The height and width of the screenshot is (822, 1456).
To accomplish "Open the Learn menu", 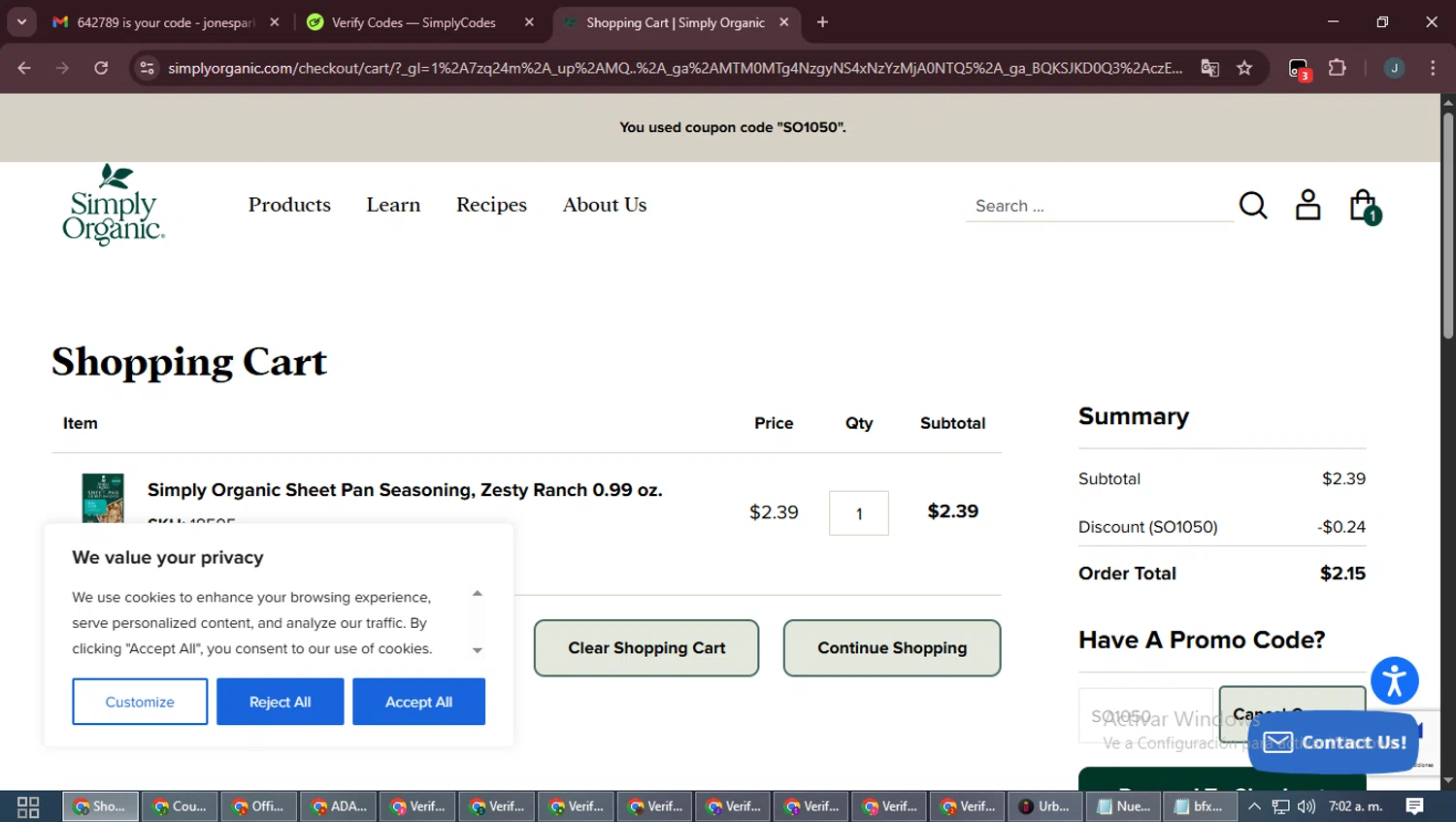I will pyautogui.click(x=393, y=205).
